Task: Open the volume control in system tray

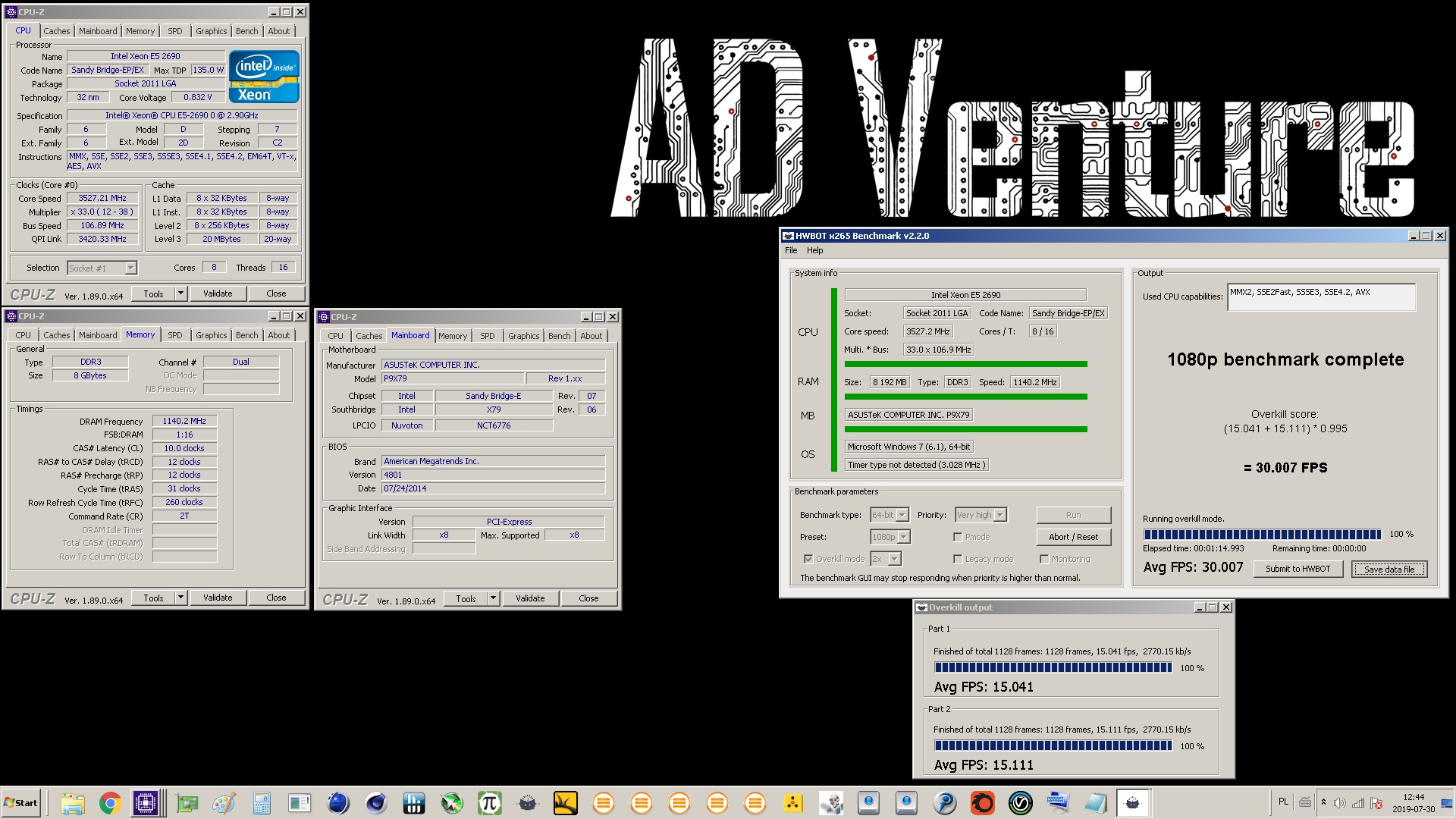Action: tap(1340, 803)
